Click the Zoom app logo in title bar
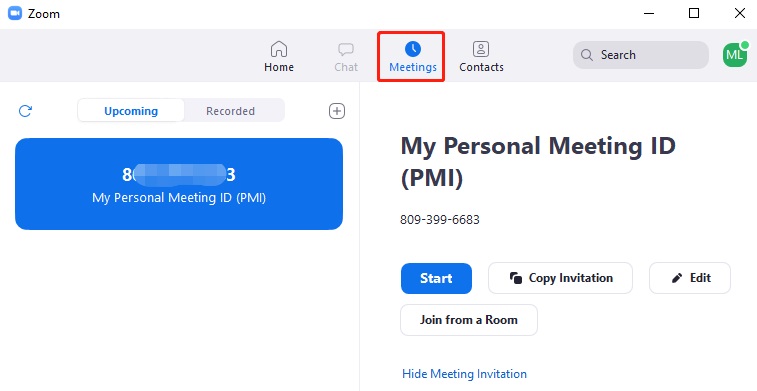Viewport: 757px width, 391px height. [15, 14]
